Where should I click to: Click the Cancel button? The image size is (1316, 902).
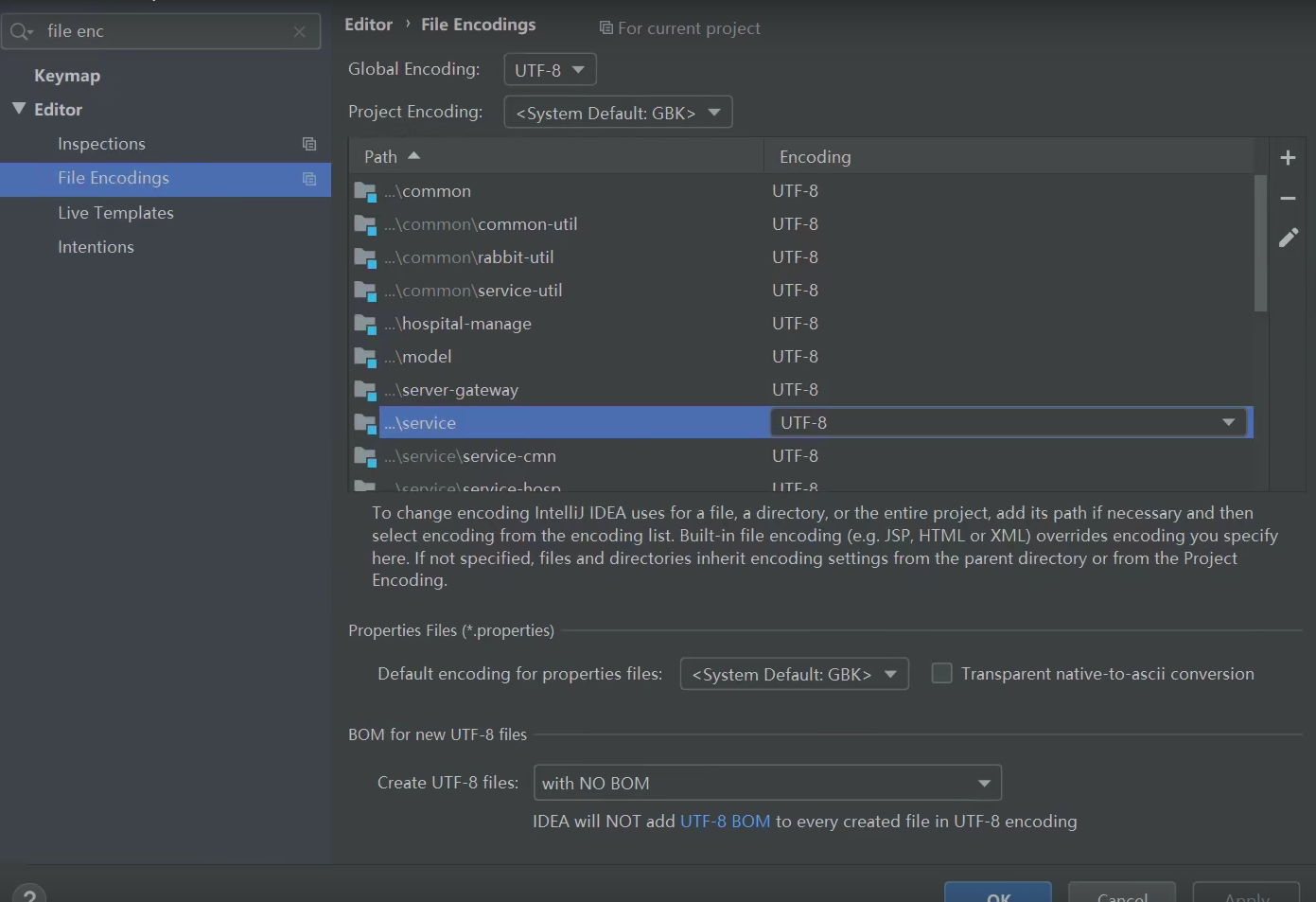click(1122, 893)
